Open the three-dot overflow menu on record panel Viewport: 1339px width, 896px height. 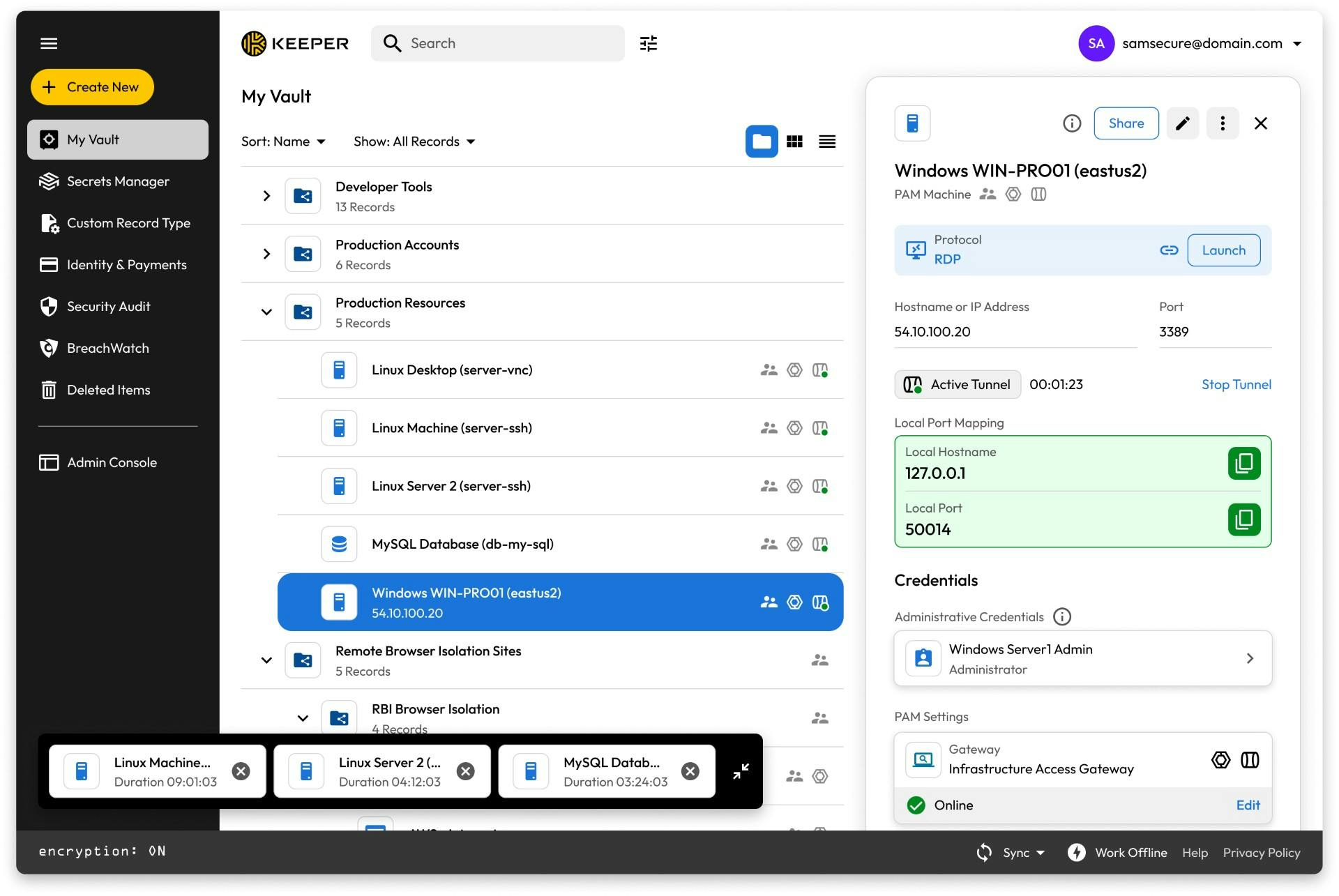point(1222,123)
